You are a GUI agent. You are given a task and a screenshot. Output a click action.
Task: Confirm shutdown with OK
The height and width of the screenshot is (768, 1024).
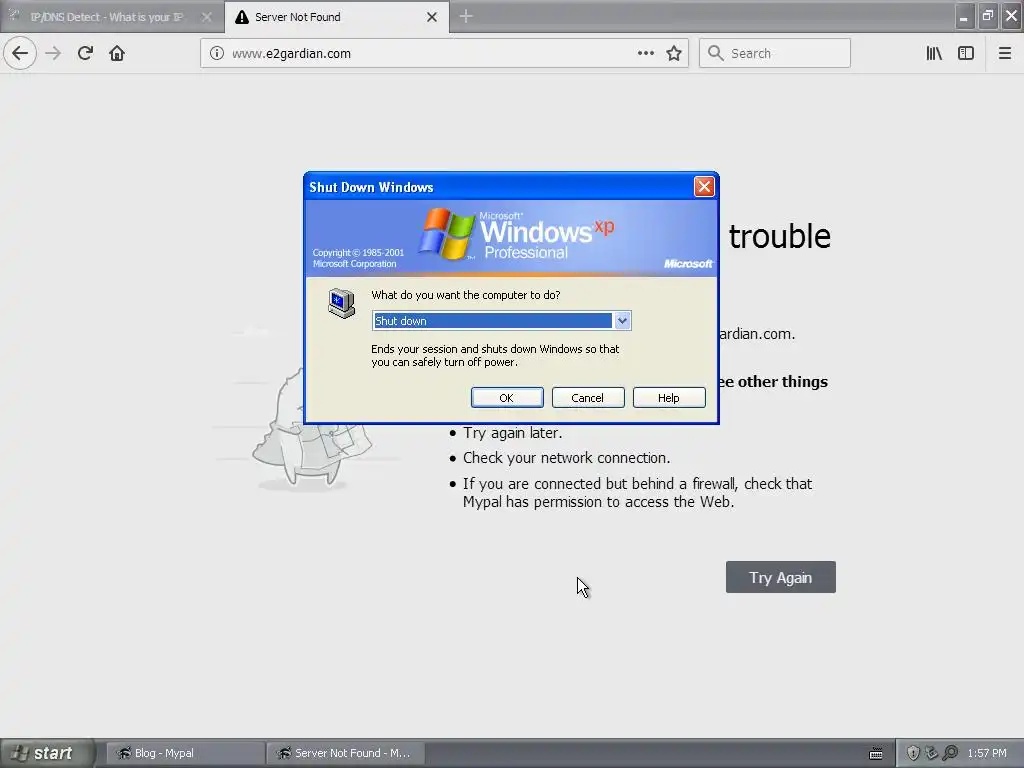pyautogui.click(x=507, y=398)
